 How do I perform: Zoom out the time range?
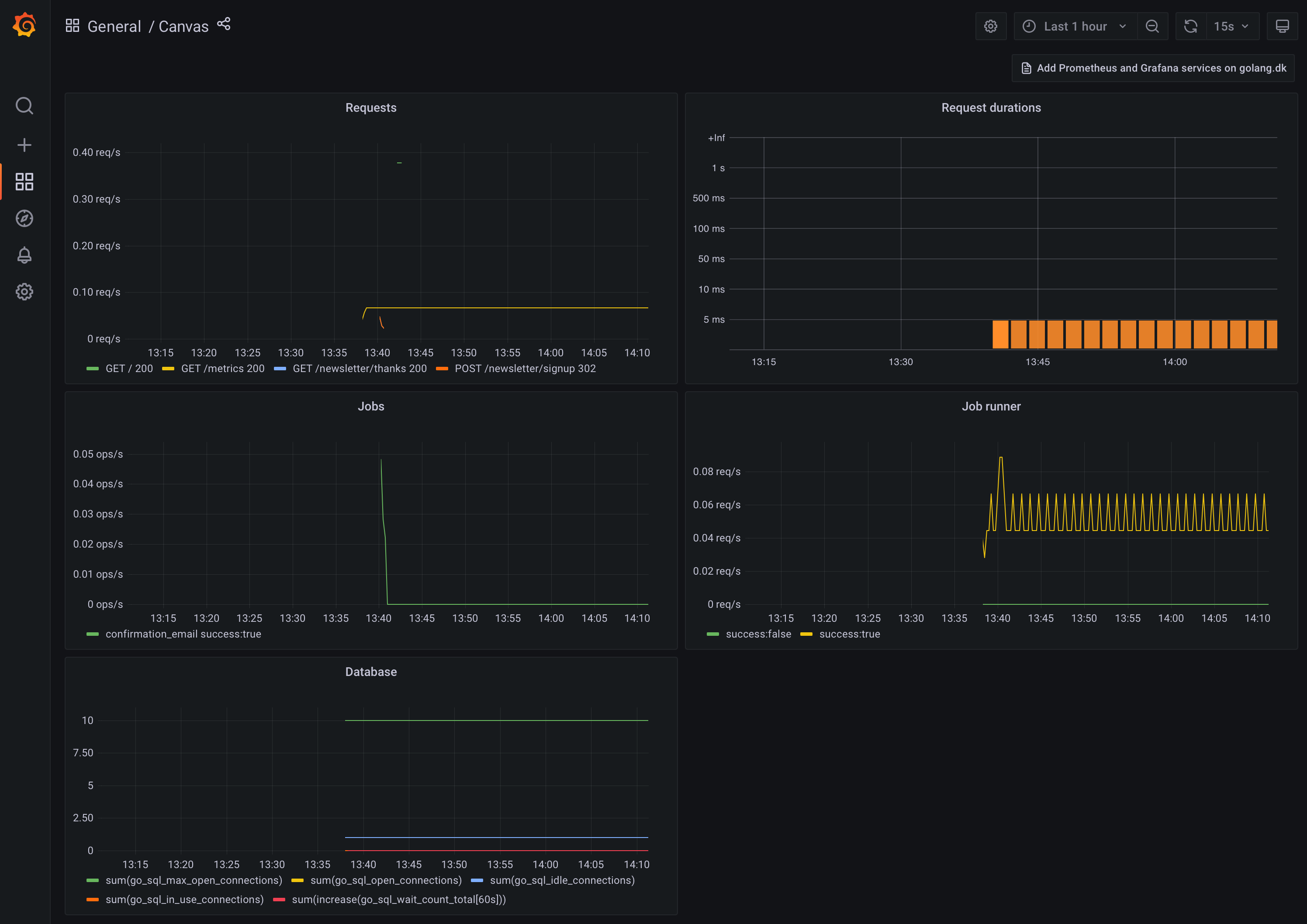click(1152, 26)
